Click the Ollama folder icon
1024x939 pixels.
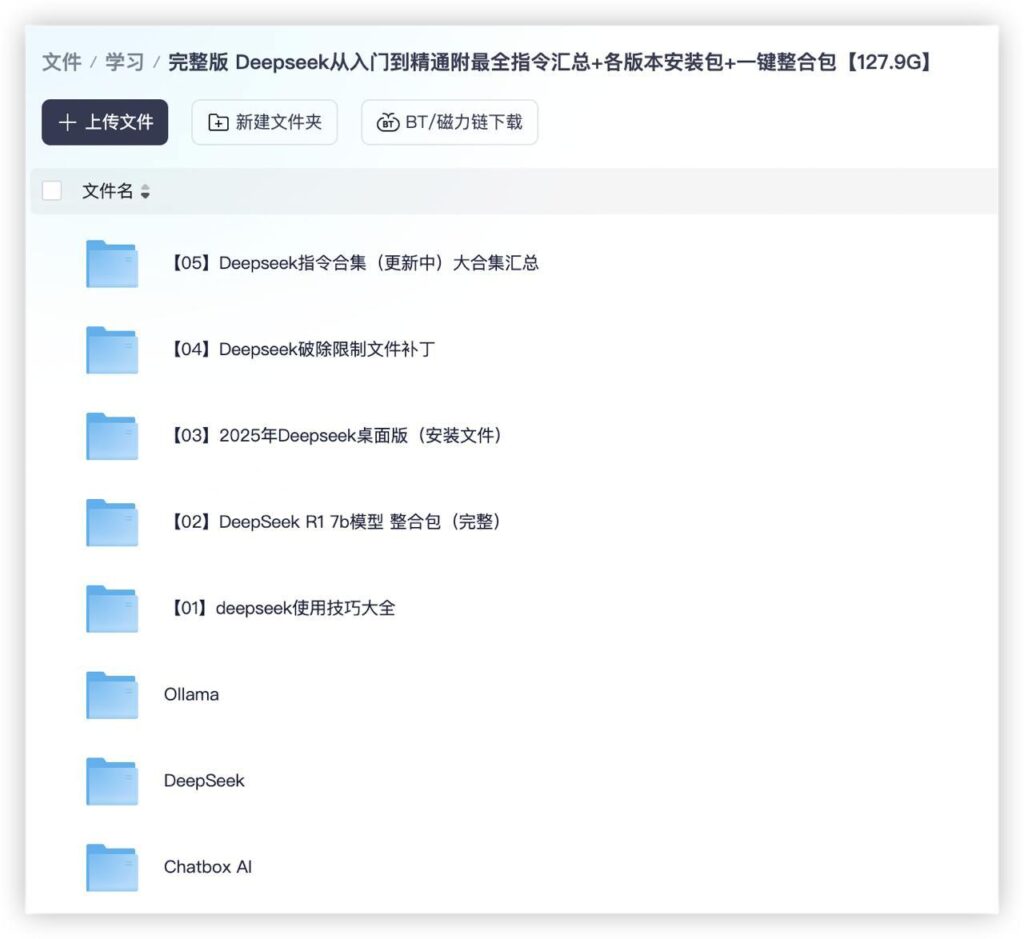point(112,693)
